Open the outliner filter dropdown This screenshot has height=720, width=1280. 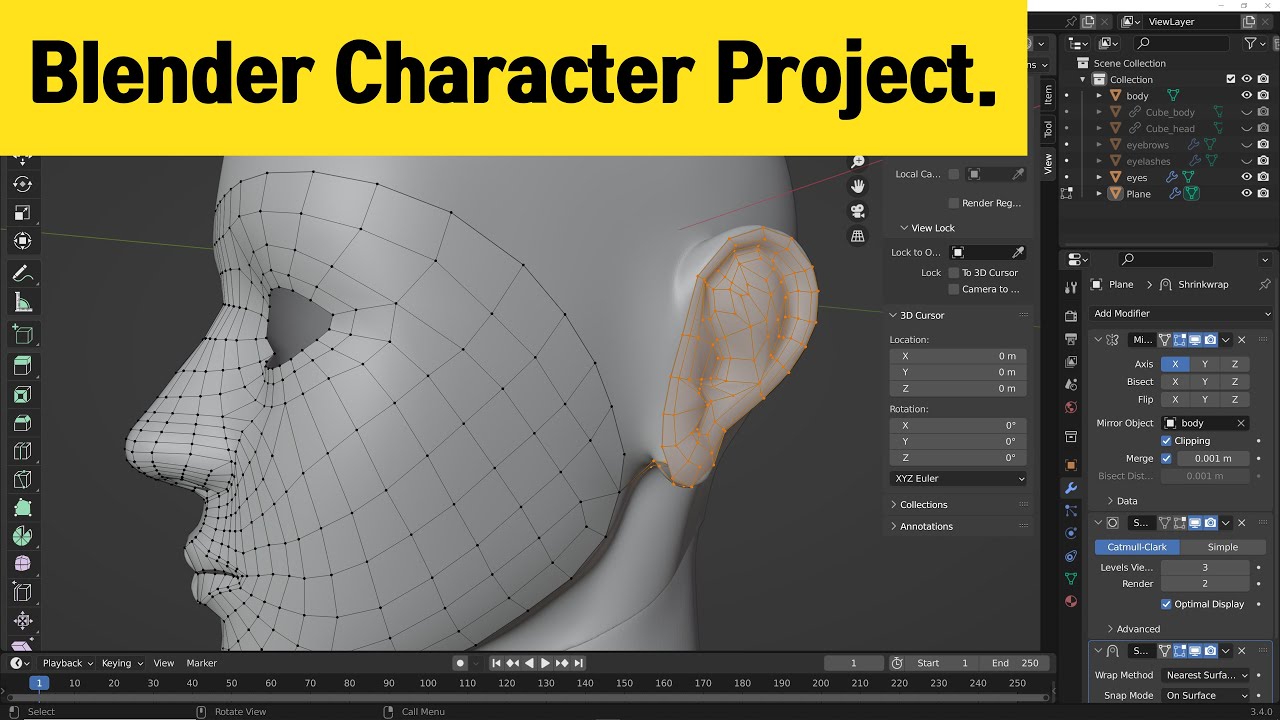point(1255,43)
